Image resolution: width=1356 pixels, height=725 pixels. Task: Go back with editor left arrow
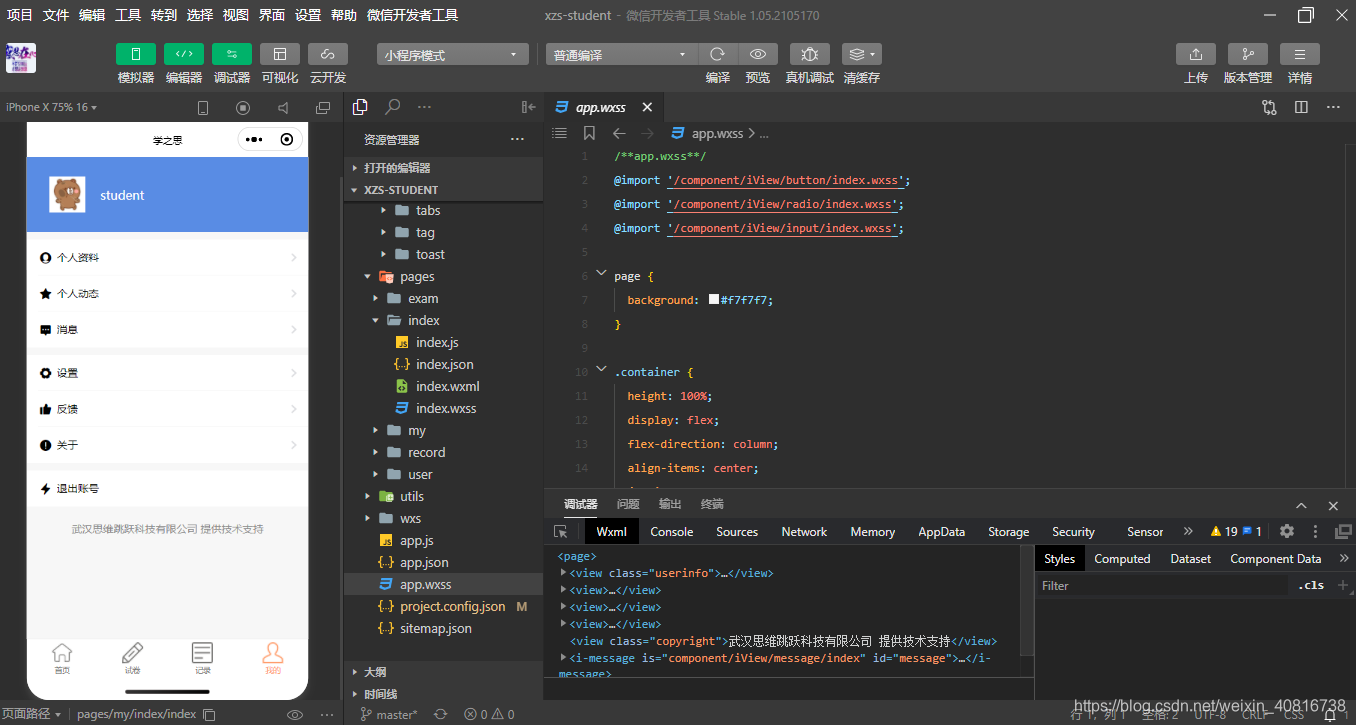[x=619, y=133]
